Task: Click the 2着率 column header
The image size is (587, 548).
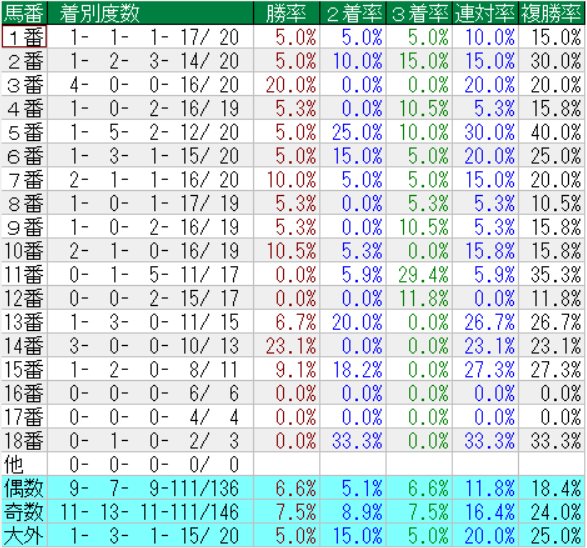Action: coord(353,13)
